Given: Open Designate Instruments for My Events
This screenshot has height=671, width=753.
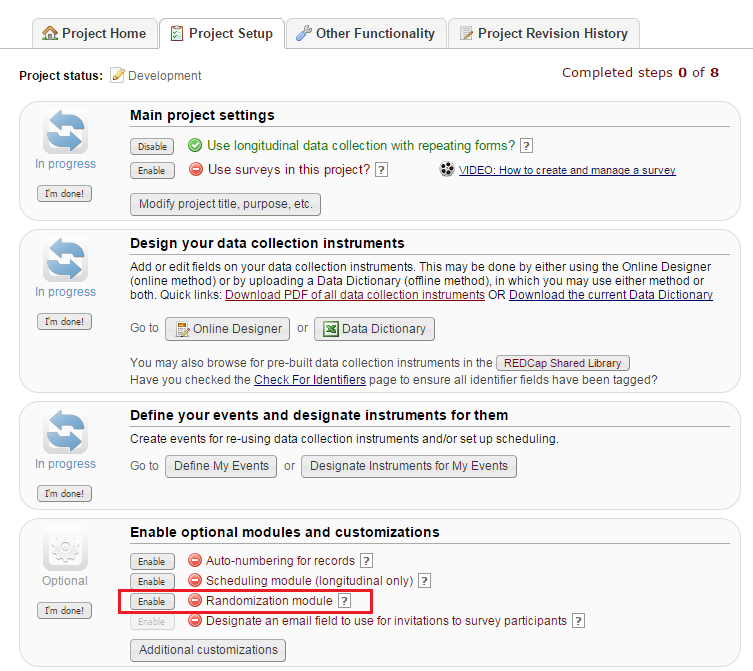Looking at the screenshot, I should tap(409, 466).
